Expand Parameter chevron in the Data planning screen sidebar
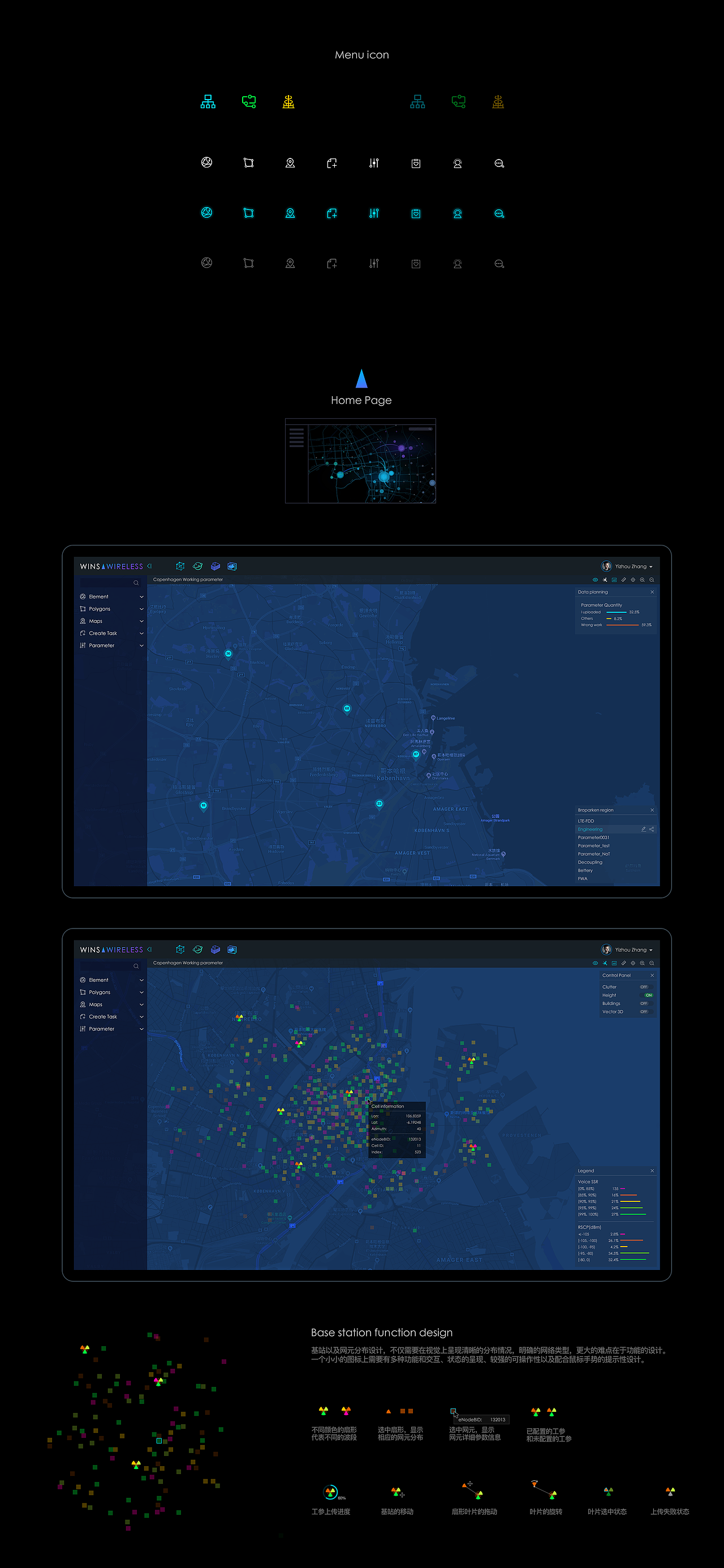This screenshot has height=1568, width=724. pos(141,645)
